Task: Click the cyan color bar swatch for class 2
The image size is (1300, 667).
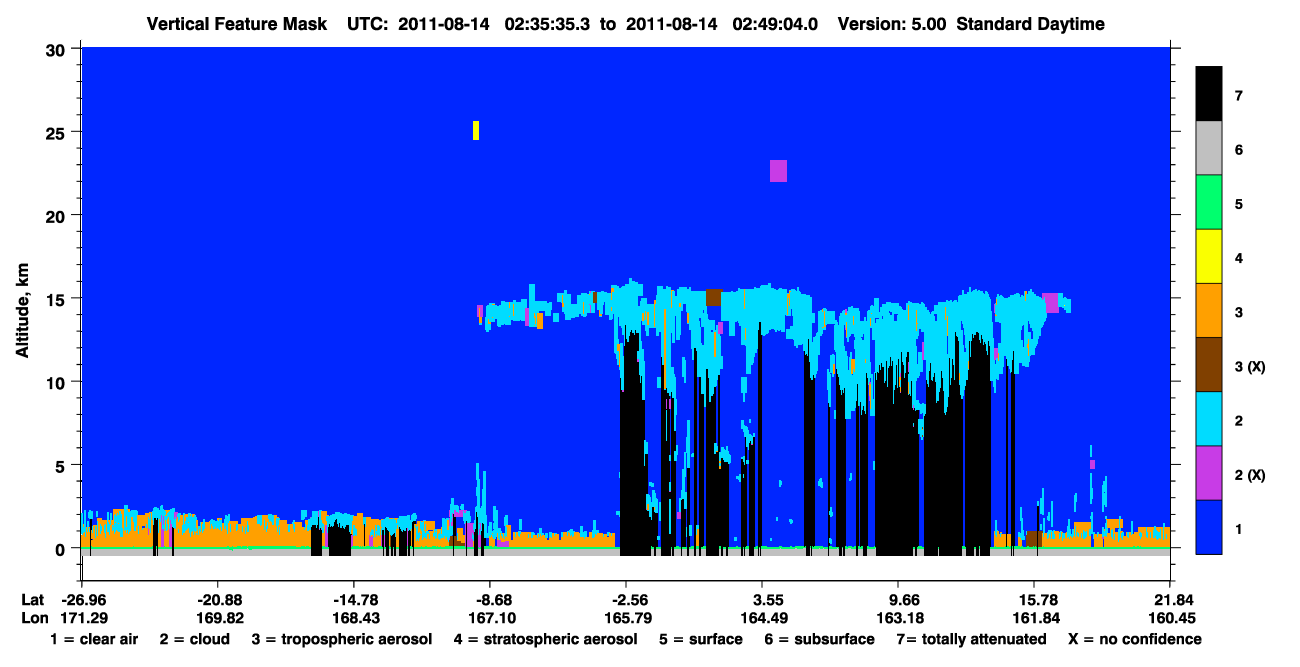Action: click(1209, 418)
